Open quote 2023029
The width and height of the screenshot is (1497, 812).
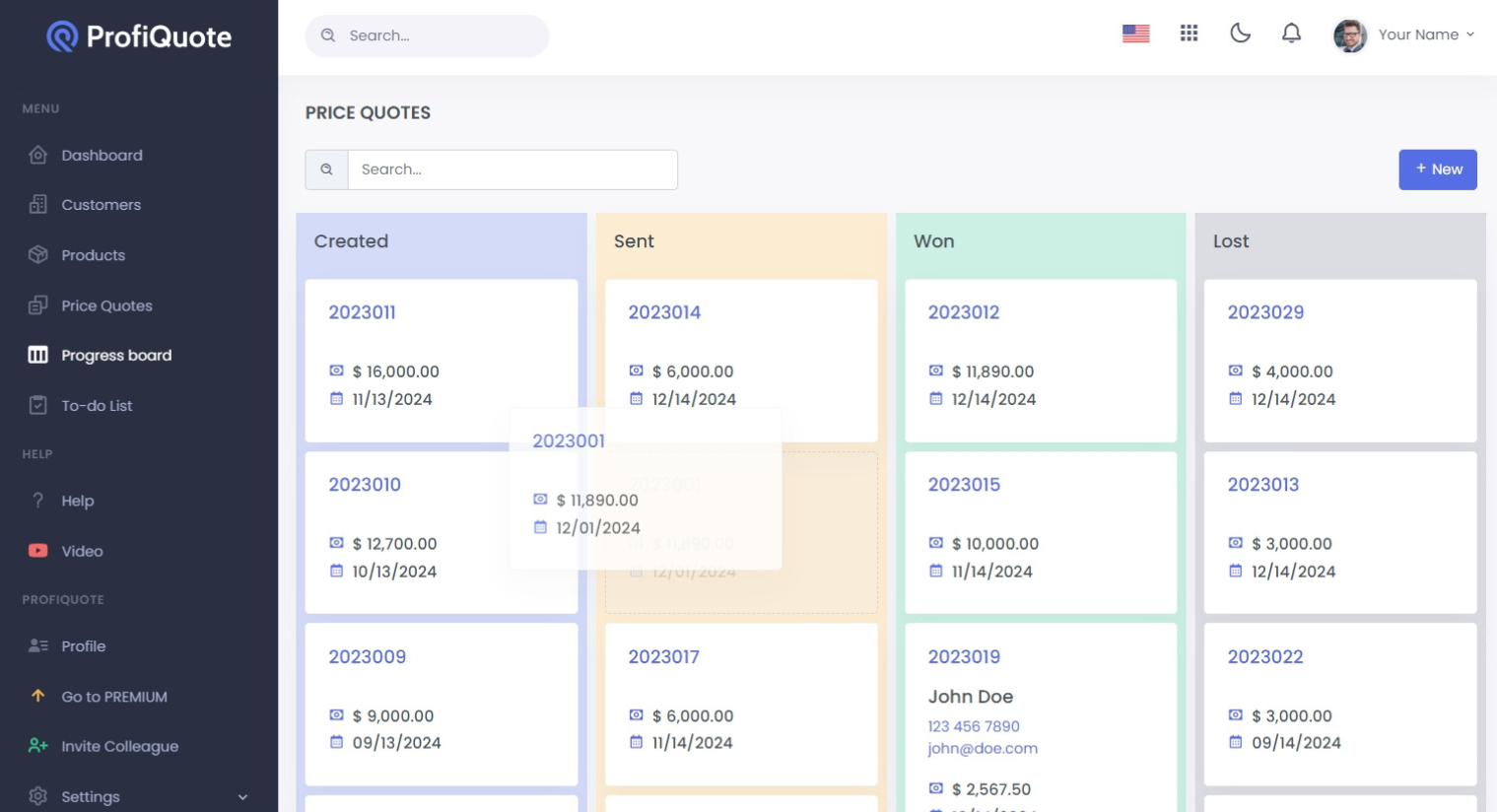point(1265,312)
